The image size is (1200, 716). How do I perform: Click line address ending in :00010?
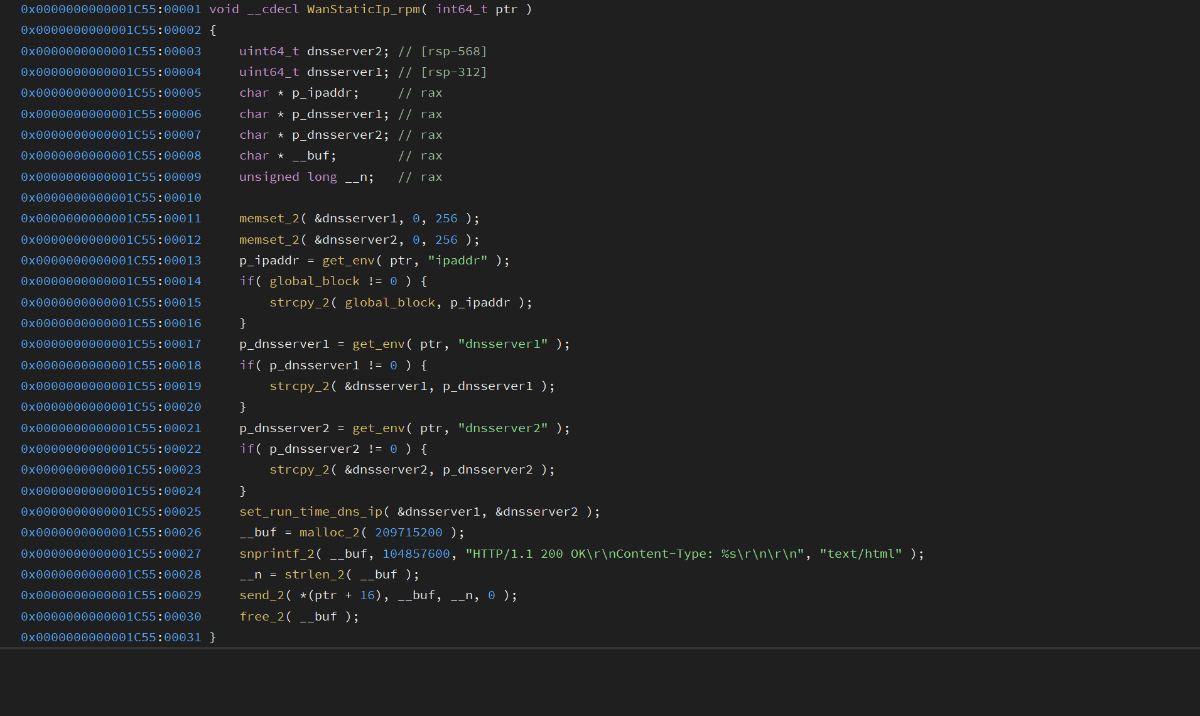[x=110, y=198]
